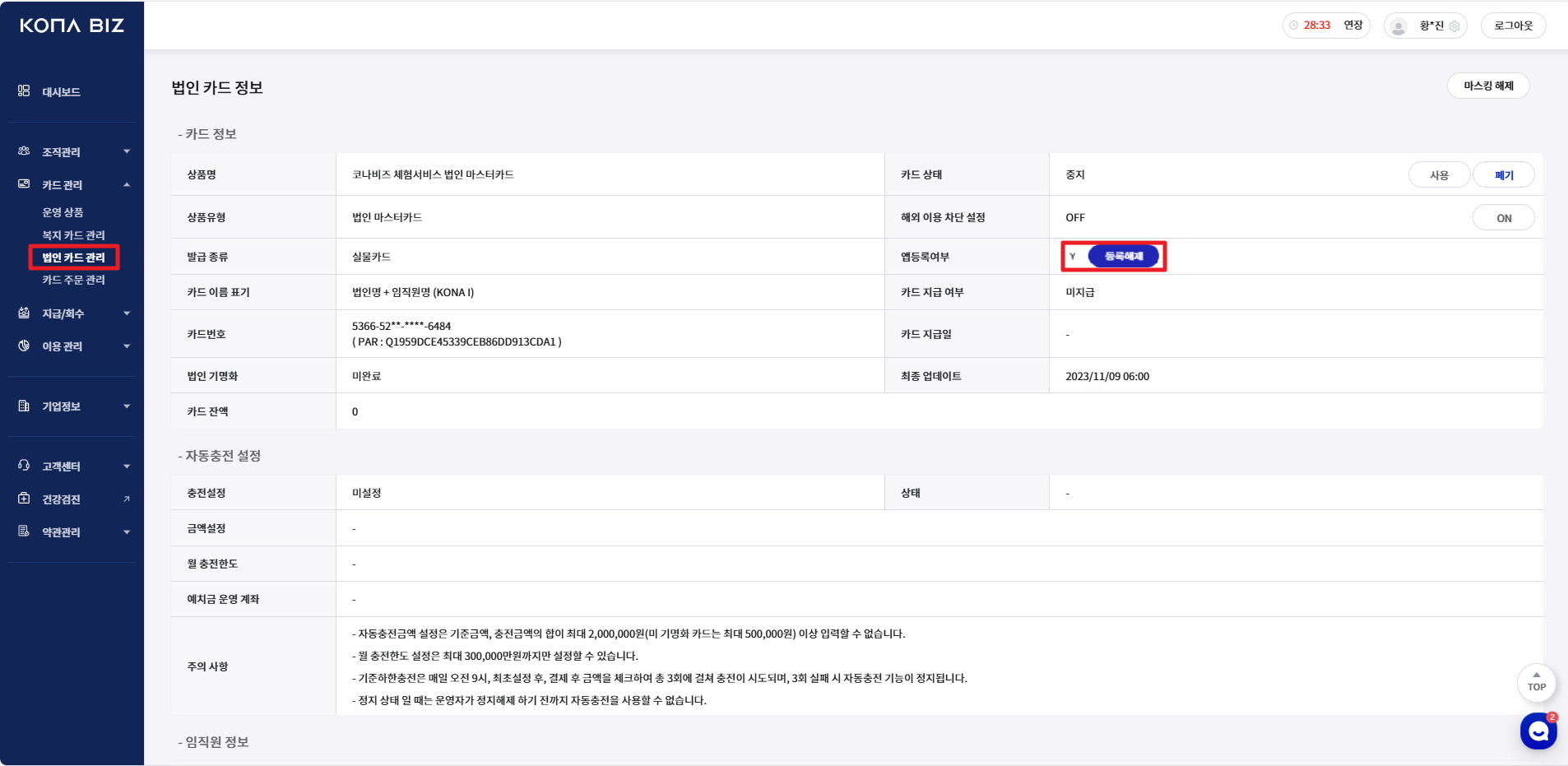Screen dimensions: 1568x766
Task: Open the 대시보드 menu item
Action: (x=61, y=92)
